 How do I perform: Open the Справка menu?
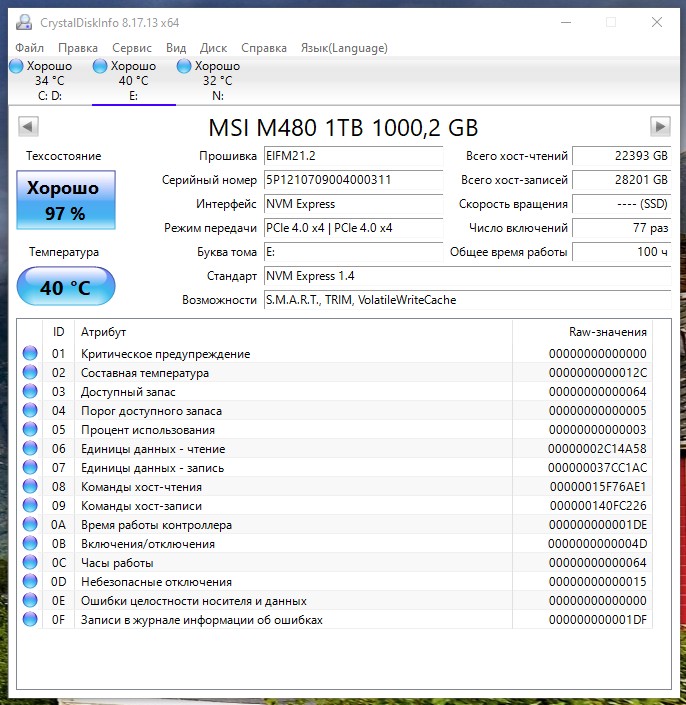[x=264, y=48]
